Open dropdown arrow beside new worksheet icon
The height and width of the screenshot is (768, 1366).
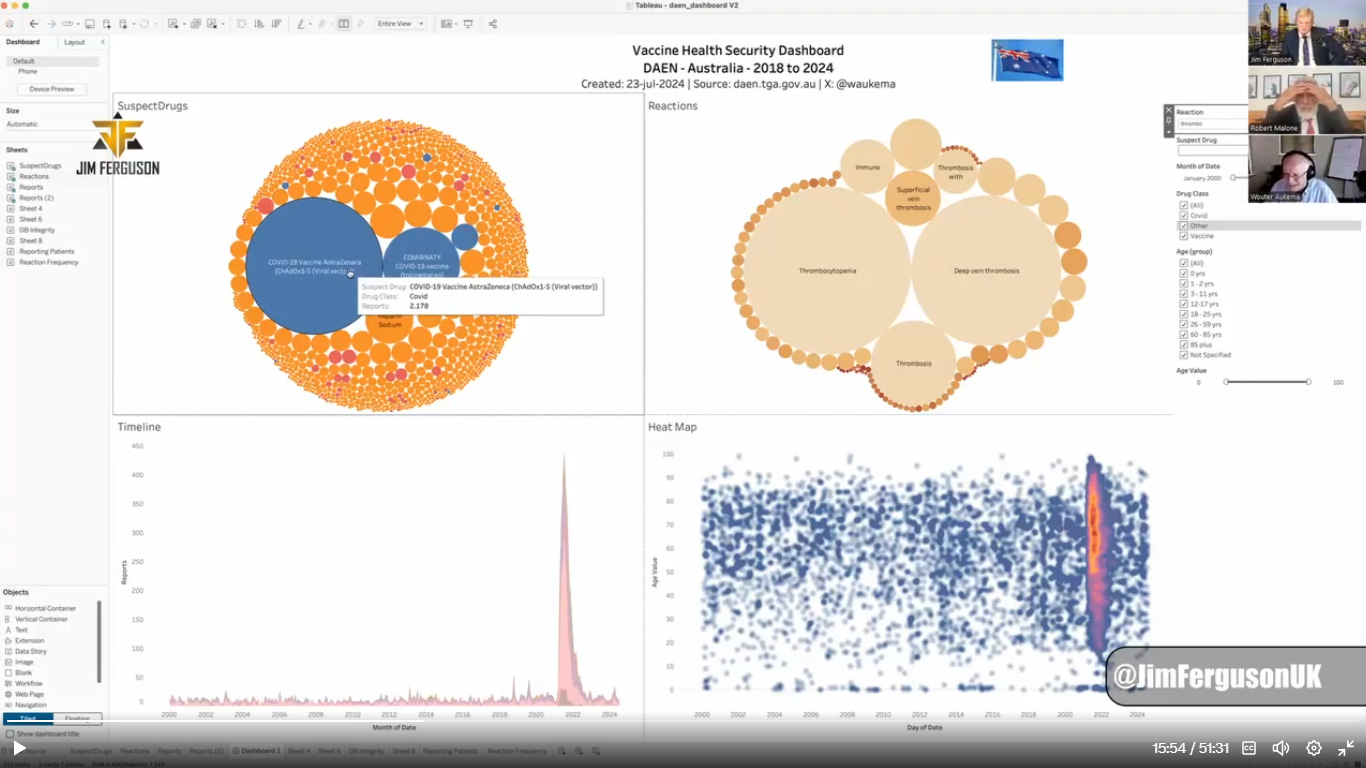(184, 24)
